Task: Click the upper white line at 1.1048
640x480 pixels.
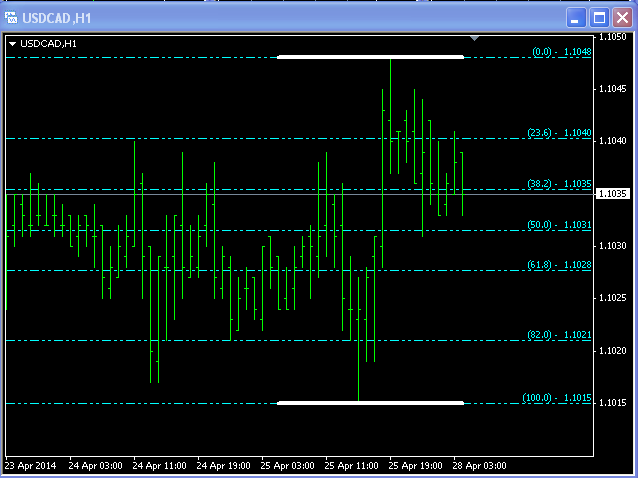Action: (370, 57)
